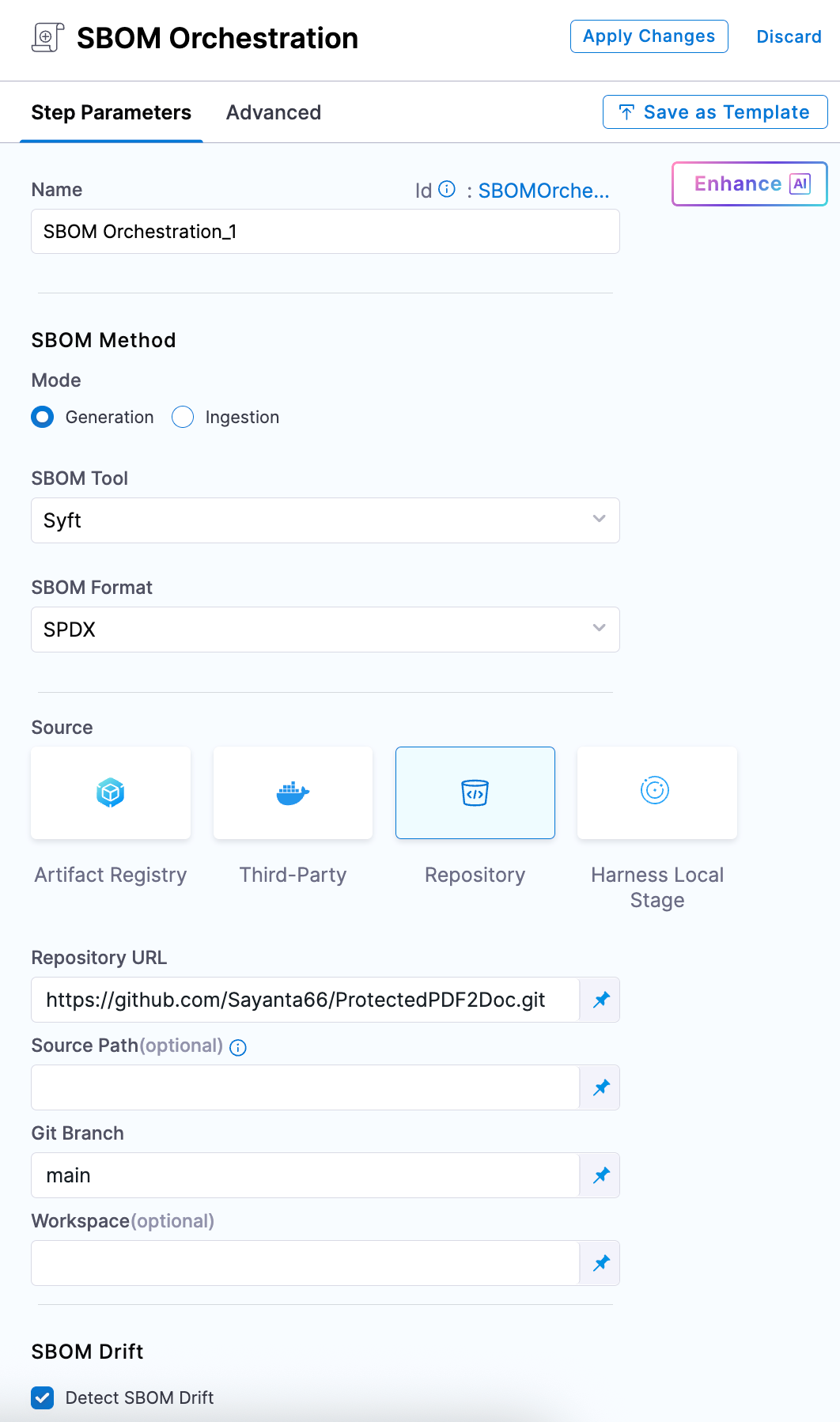Click the pin icon beside Source Path field
This screenshot has width=840, height=1422.
(x=600, y=1087)
